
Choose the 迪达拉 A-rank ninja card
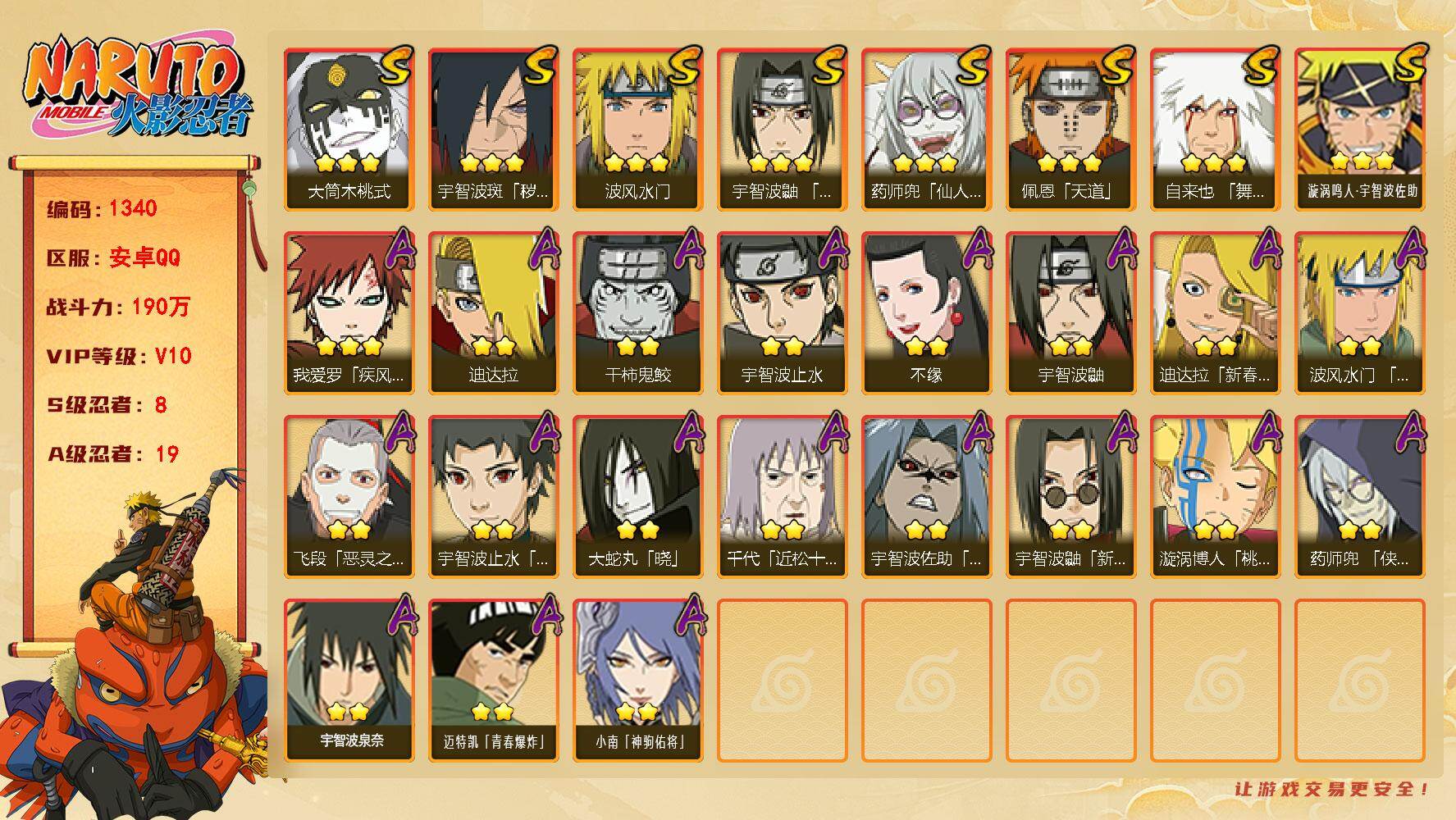point(493,313)
